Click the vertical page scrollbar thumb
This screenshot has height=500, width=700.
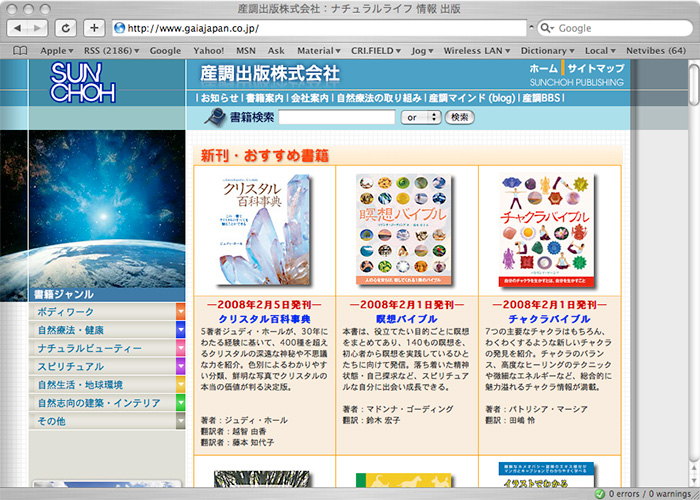point(694,85)
